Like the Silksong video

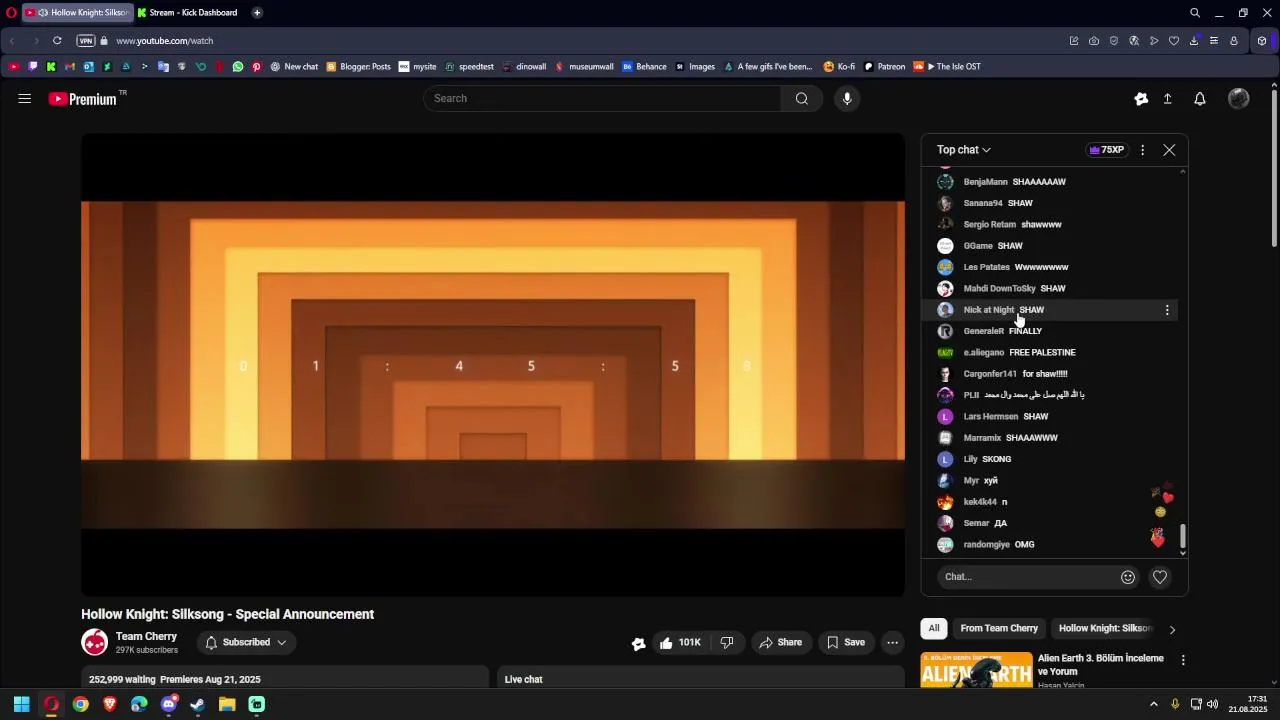(x=680, y=643)
